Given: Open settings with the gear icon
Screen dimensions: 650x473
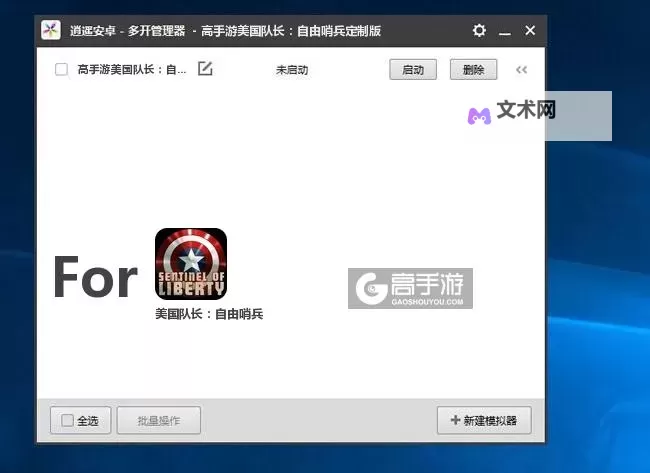Looking at the screenshot, I should 479,31.
